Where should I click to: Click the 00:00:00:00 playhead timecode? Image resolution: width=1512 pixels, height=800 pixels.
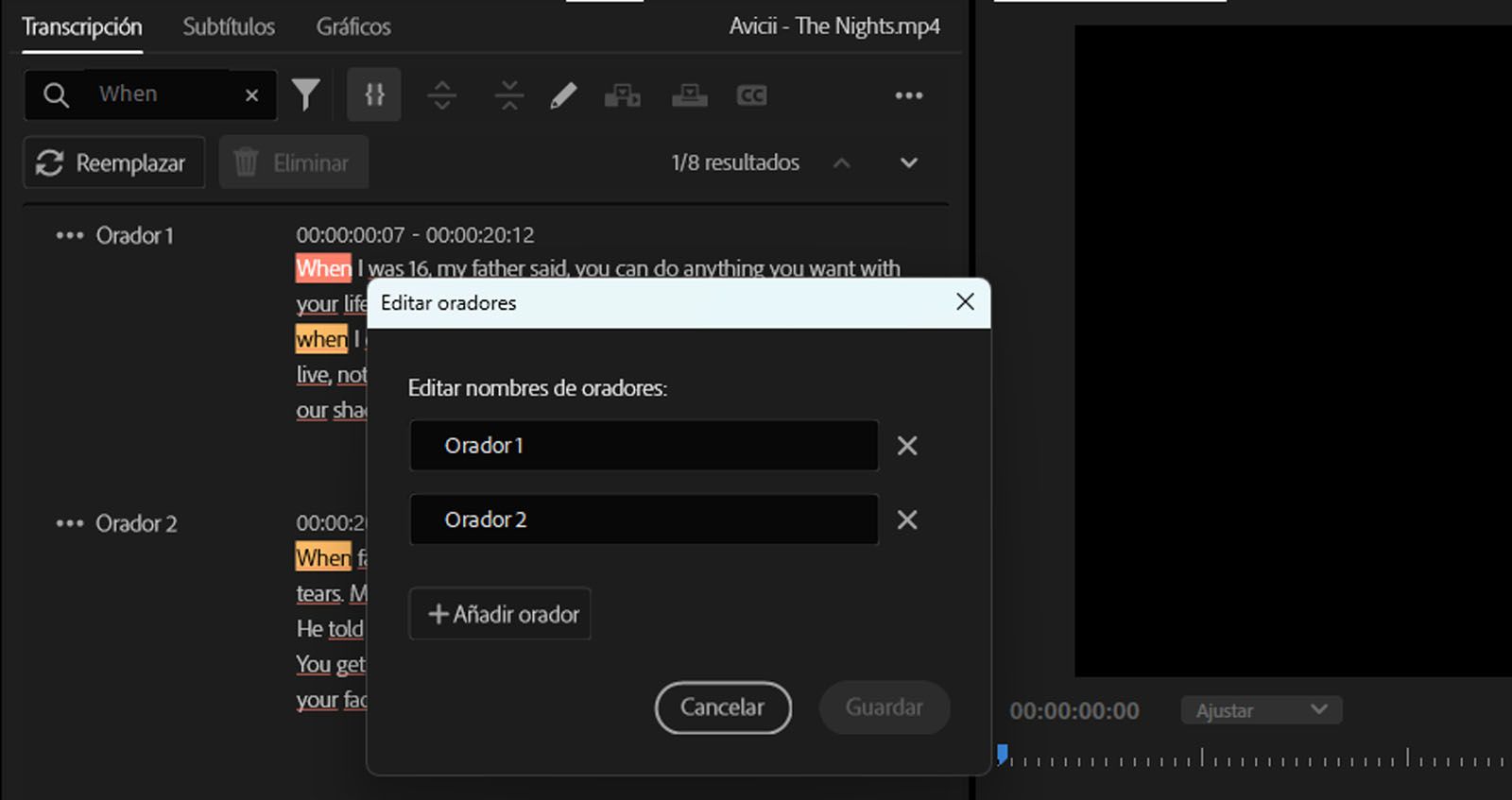[1074, 711]
